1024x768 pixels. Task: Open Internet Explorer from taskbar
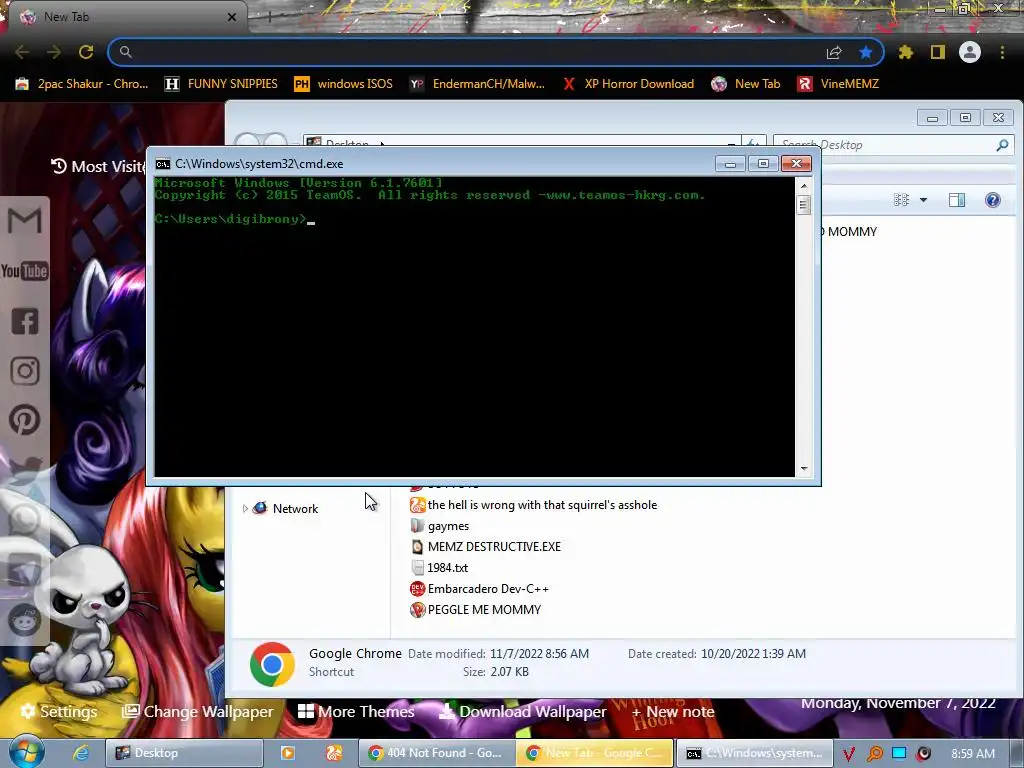tap(81, 753)
